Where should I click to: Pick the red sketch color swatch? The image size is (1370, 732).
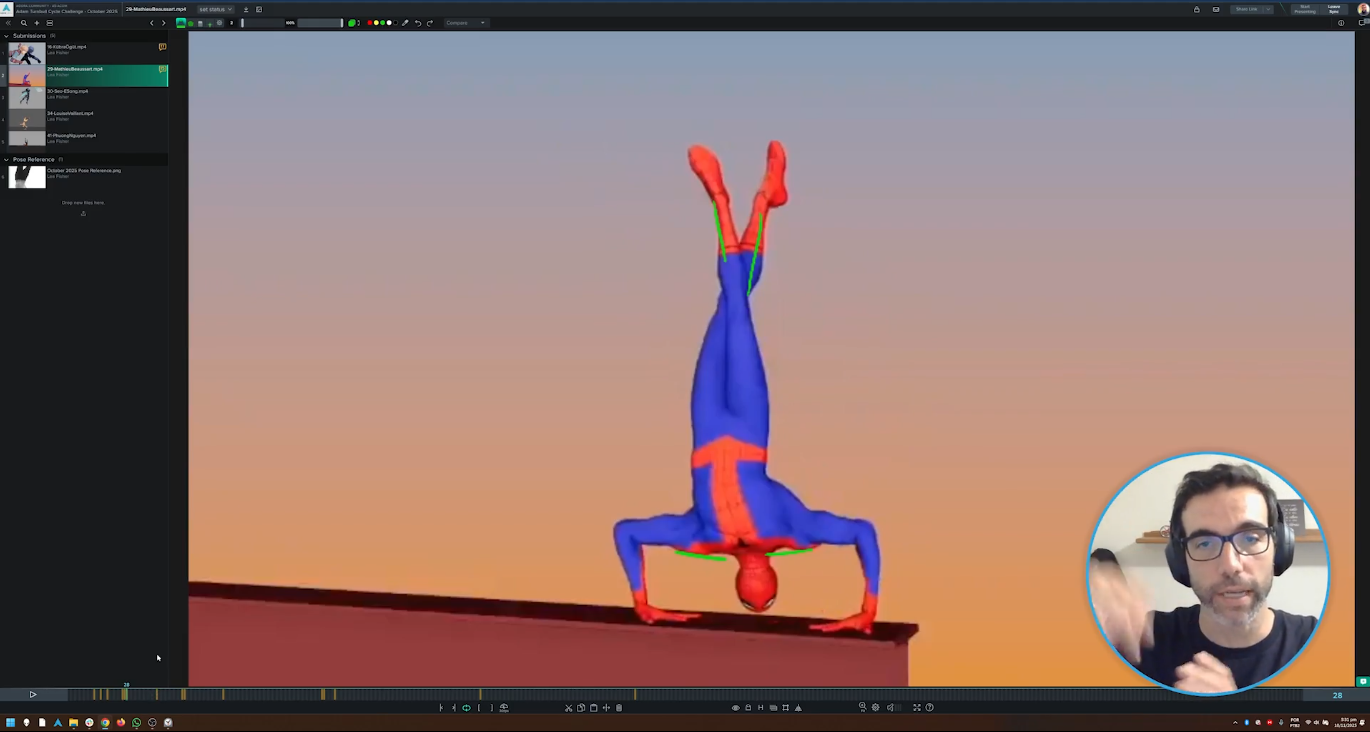coord(370,23)
